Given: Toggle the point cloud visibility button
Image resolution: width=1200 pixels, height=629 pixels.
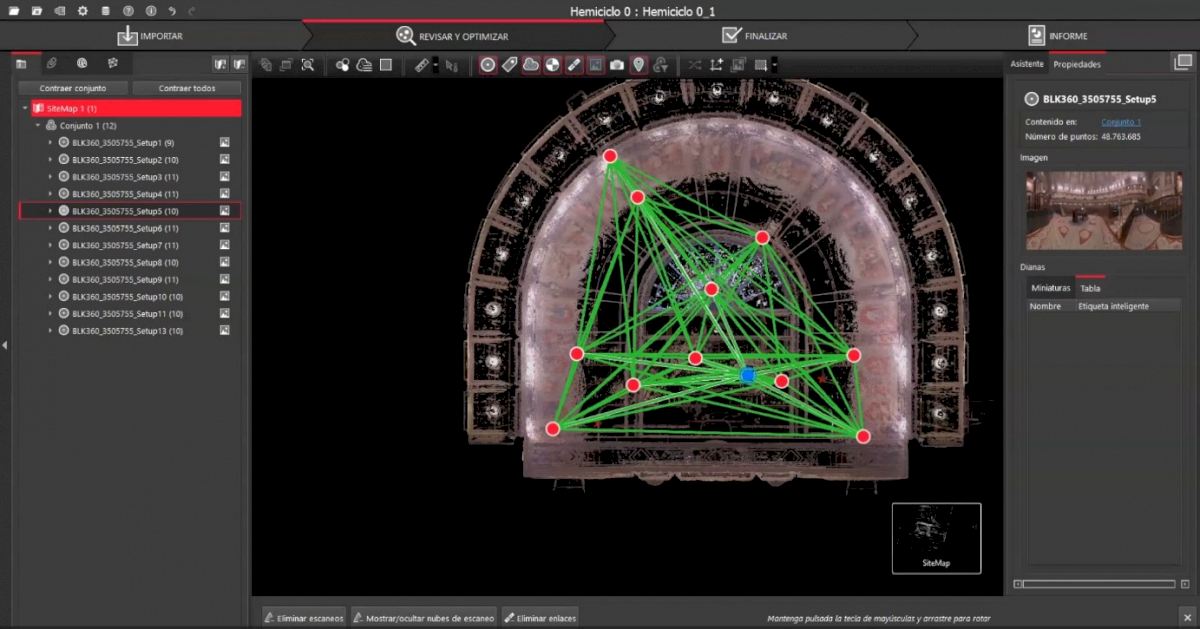Looking at the screenshot, I should coord(531,65).
